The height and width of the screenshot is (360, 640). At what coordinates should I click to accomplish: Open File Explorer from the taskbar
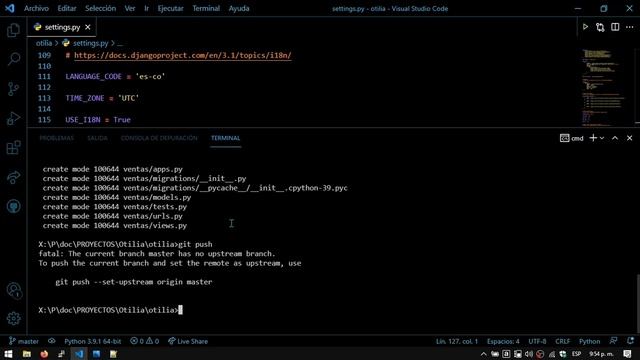pos(27,354)
